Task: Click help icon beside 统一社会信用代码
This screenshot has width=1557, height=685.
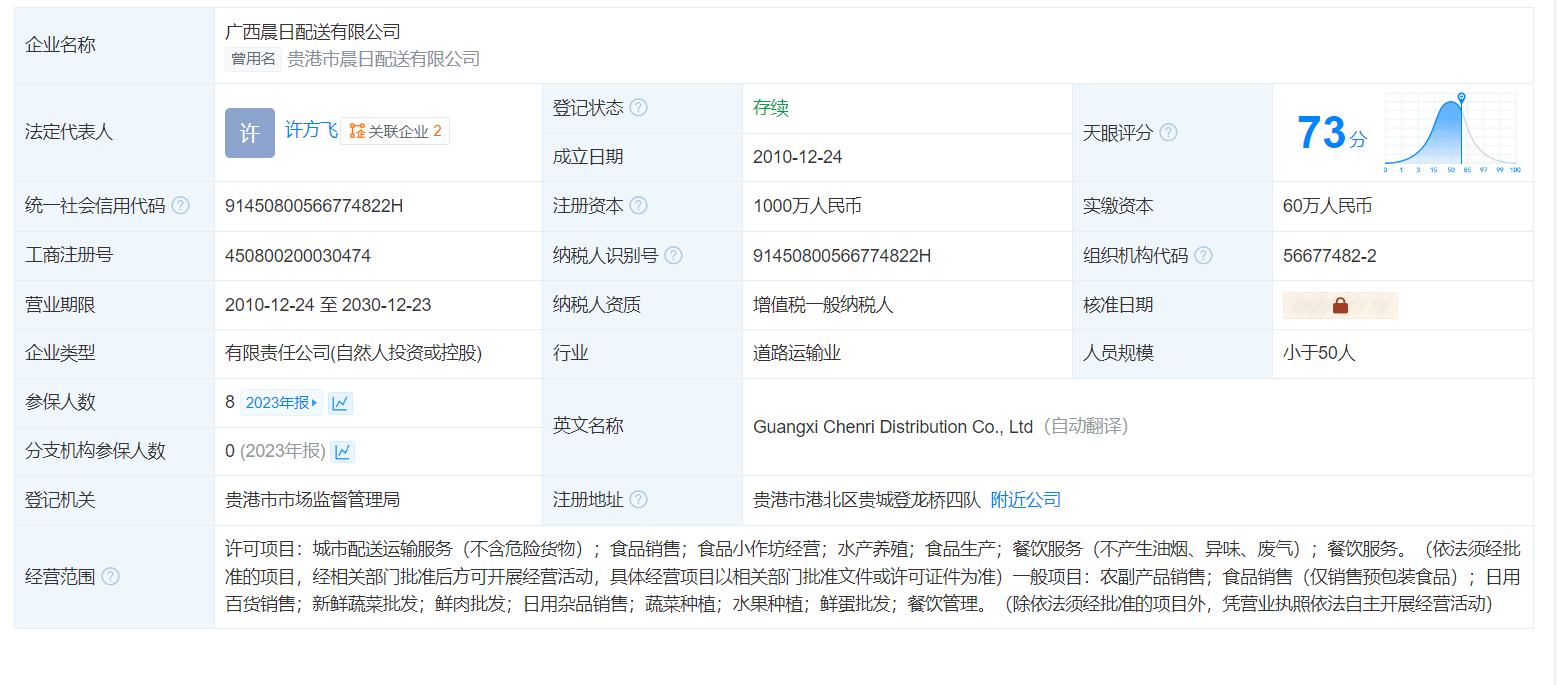Action: [x=180, y=205]
